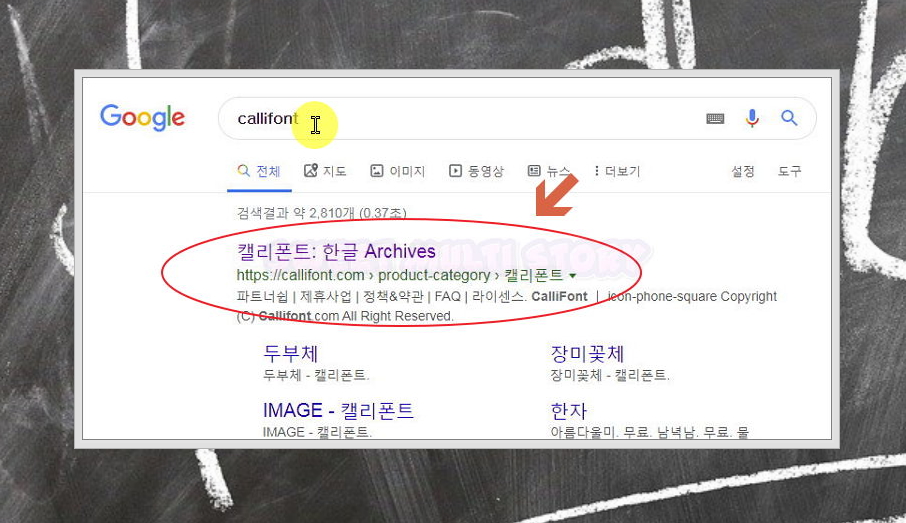Viewport: 906px width, 523px height.
Task: Click the callifont.com result URL
Action: coord(399,275)
